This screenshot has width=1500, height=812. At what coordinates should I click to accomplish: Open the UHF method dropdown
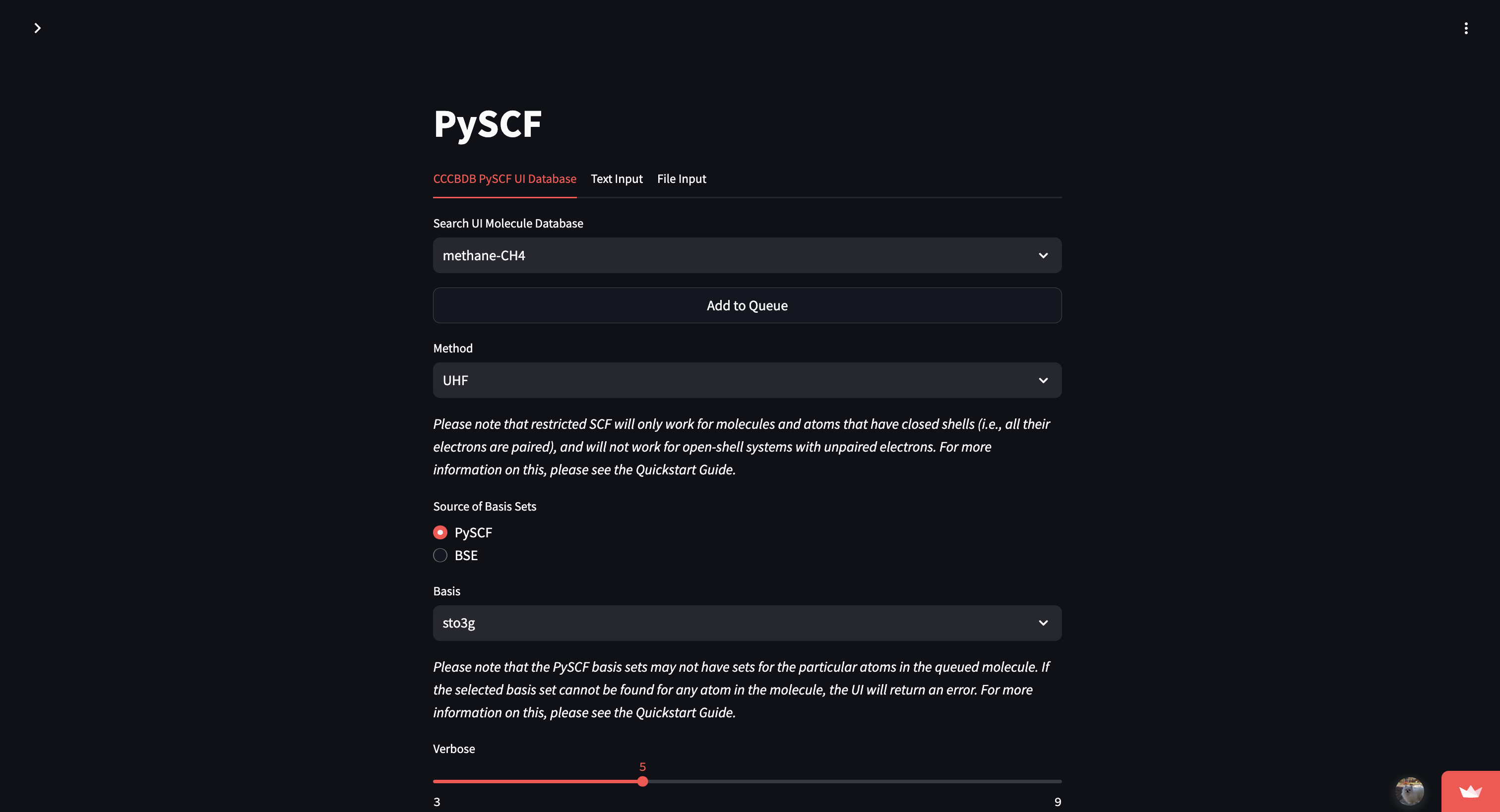point(747,380)
